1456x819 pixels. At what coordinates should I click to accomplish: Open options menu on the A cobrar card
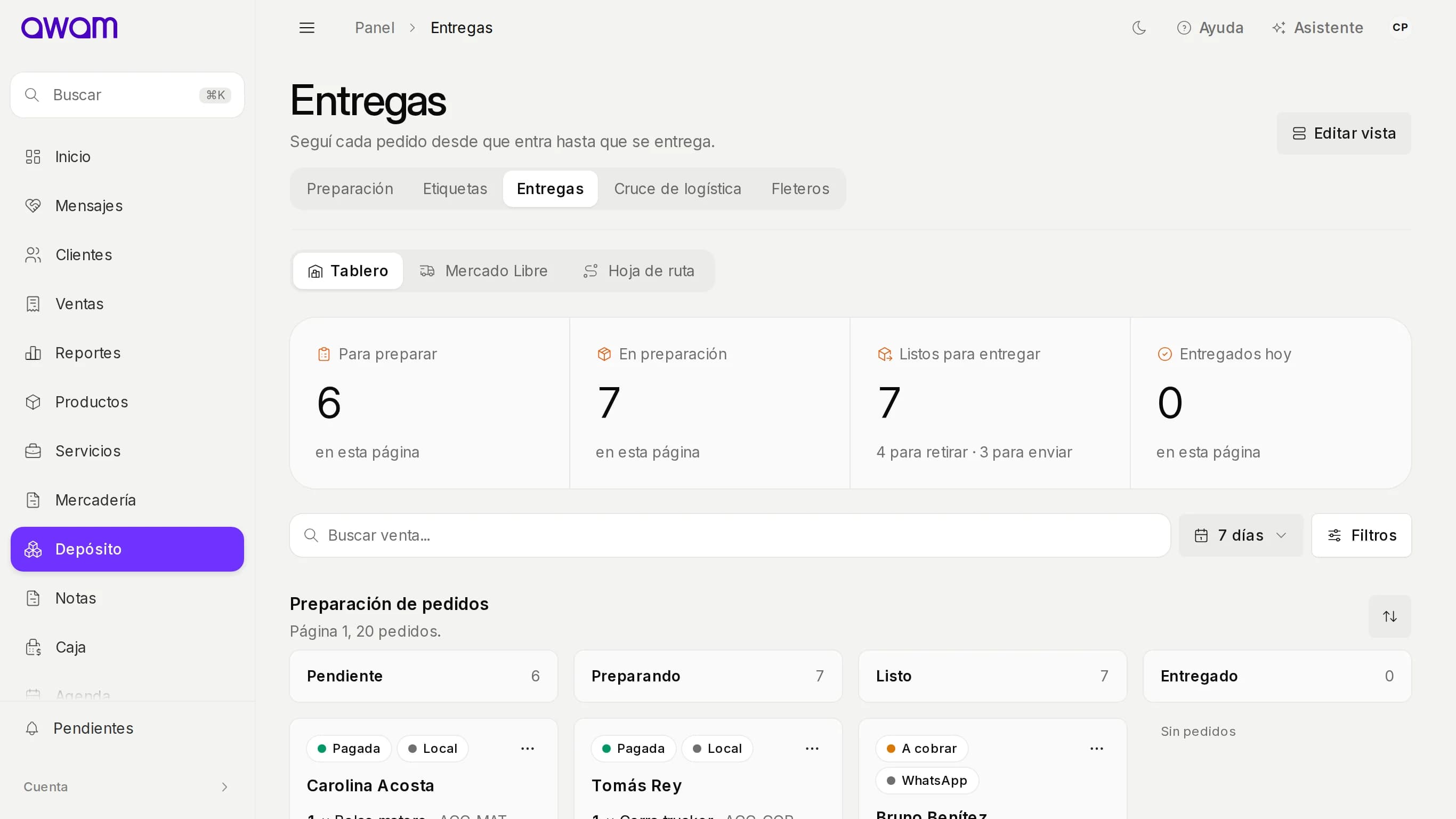pyautogui.click(x=1096, y=748)
